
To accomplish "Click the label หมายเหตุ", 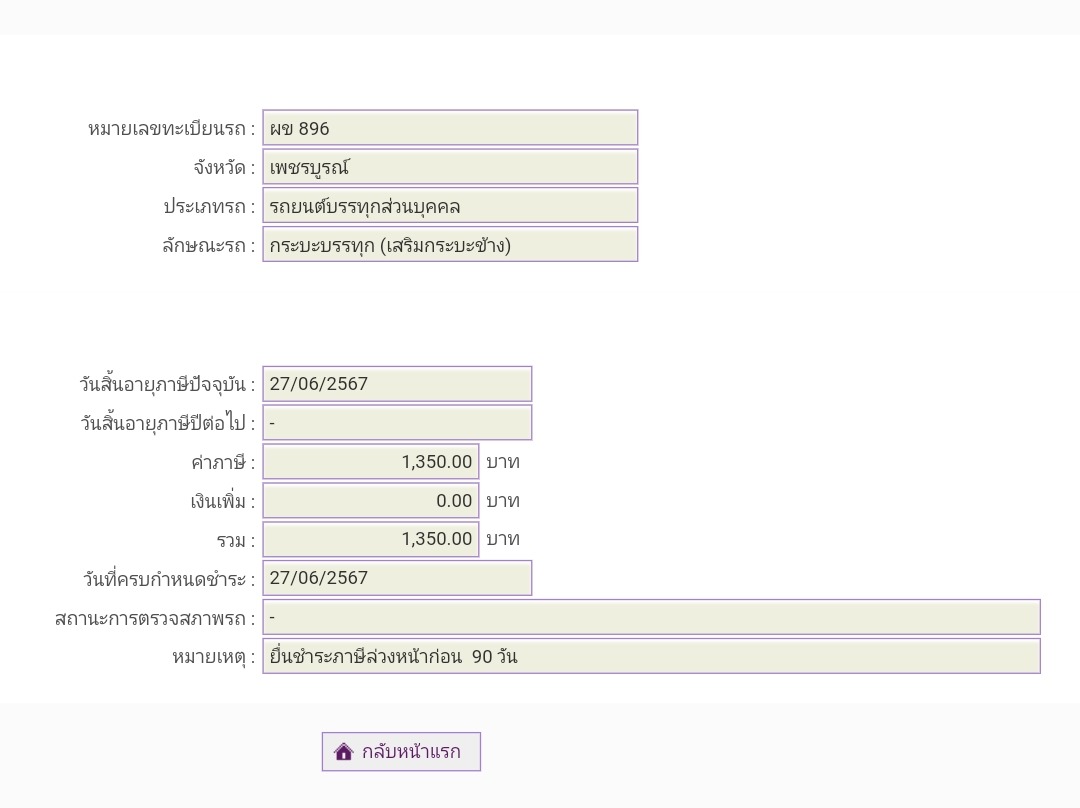I will 214,657.
